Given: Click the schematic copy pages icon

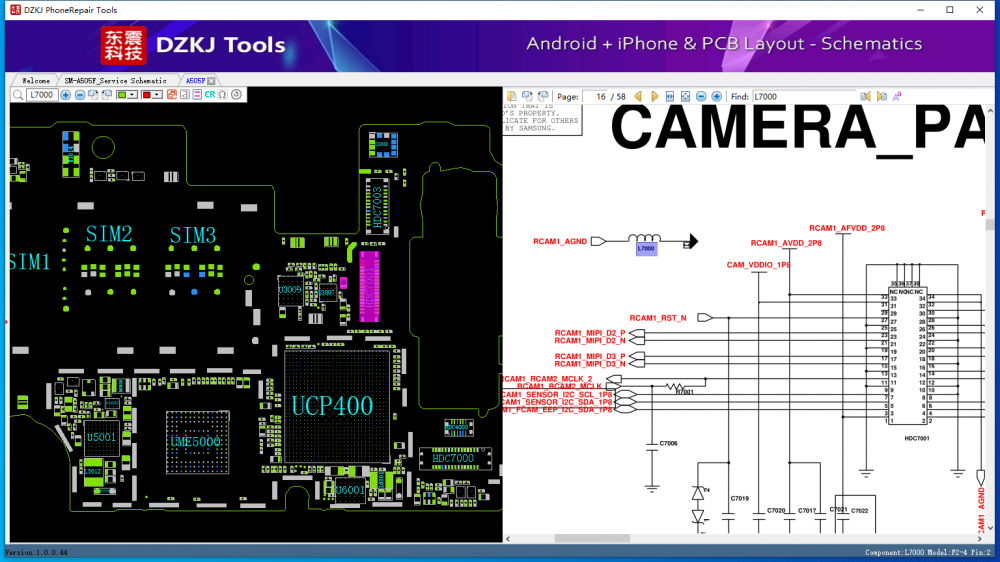Looking at the screenshot, I should (527, 96).
